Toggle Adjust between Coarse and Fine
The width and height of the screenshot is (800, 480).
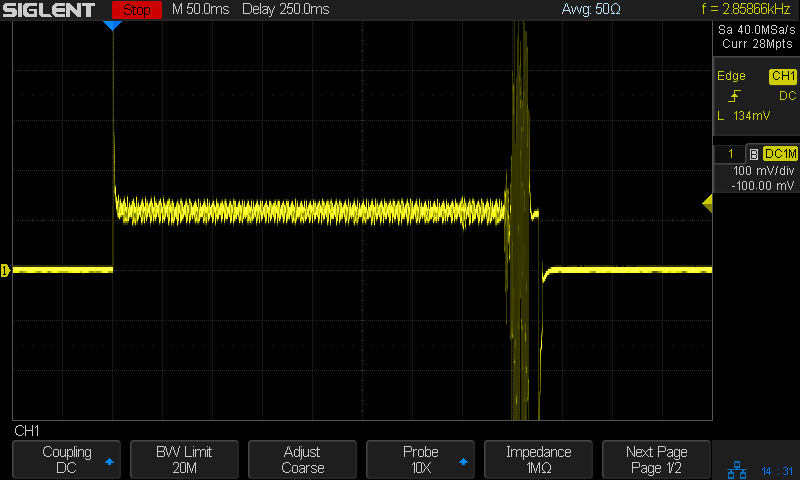click(x=302, y=460)
